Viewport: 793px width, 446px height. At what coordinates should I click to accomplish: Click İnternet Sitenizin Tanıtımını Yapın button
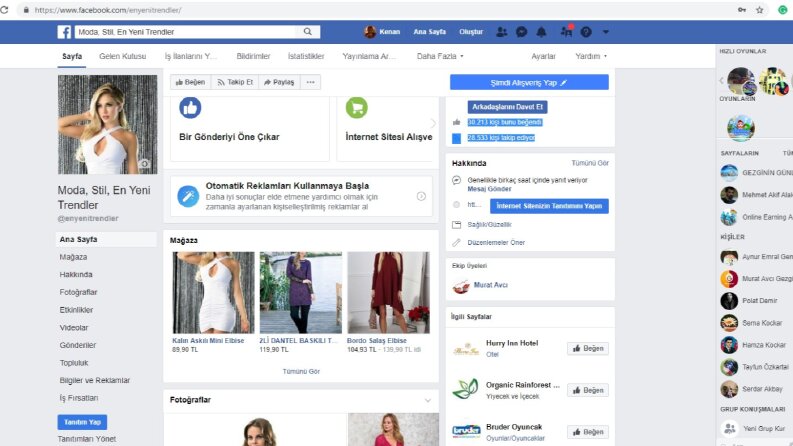(549, 206)
